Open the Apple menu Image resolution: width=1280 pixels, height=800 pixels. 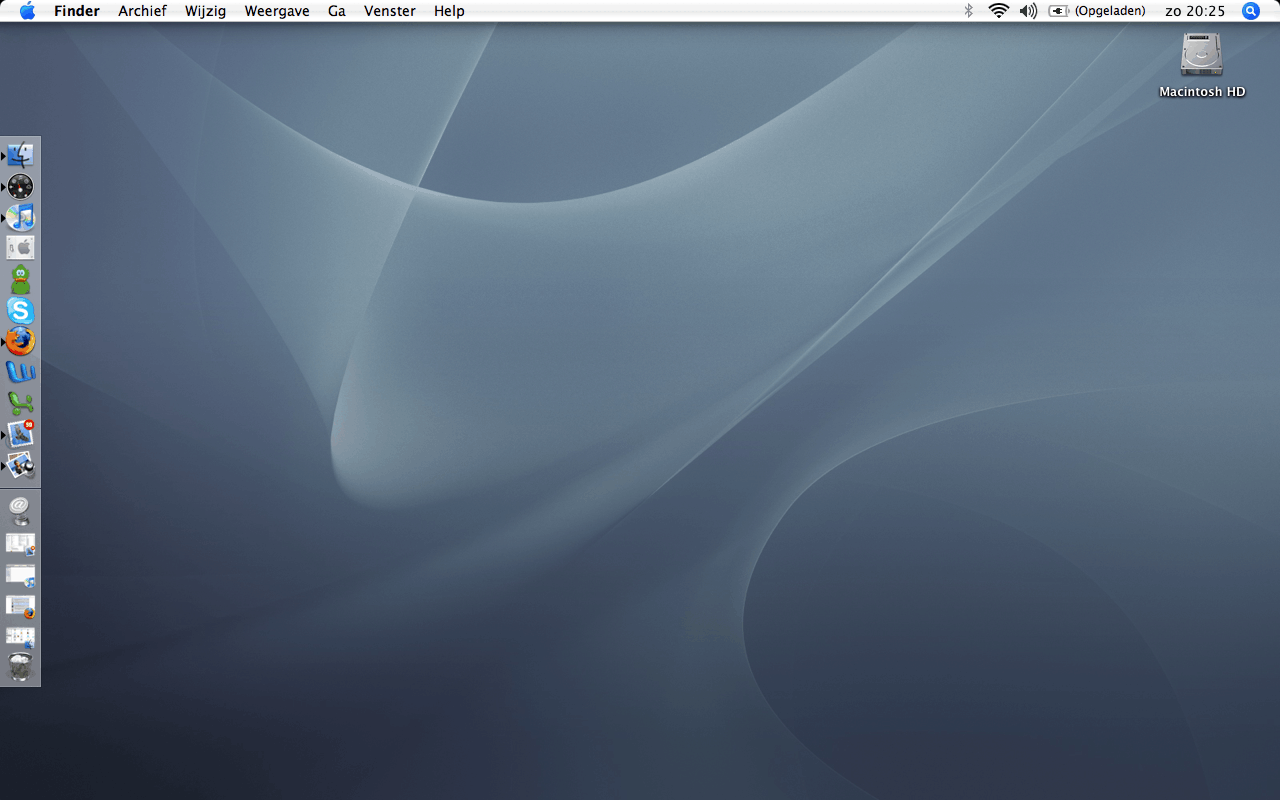[x=27, y=11]
